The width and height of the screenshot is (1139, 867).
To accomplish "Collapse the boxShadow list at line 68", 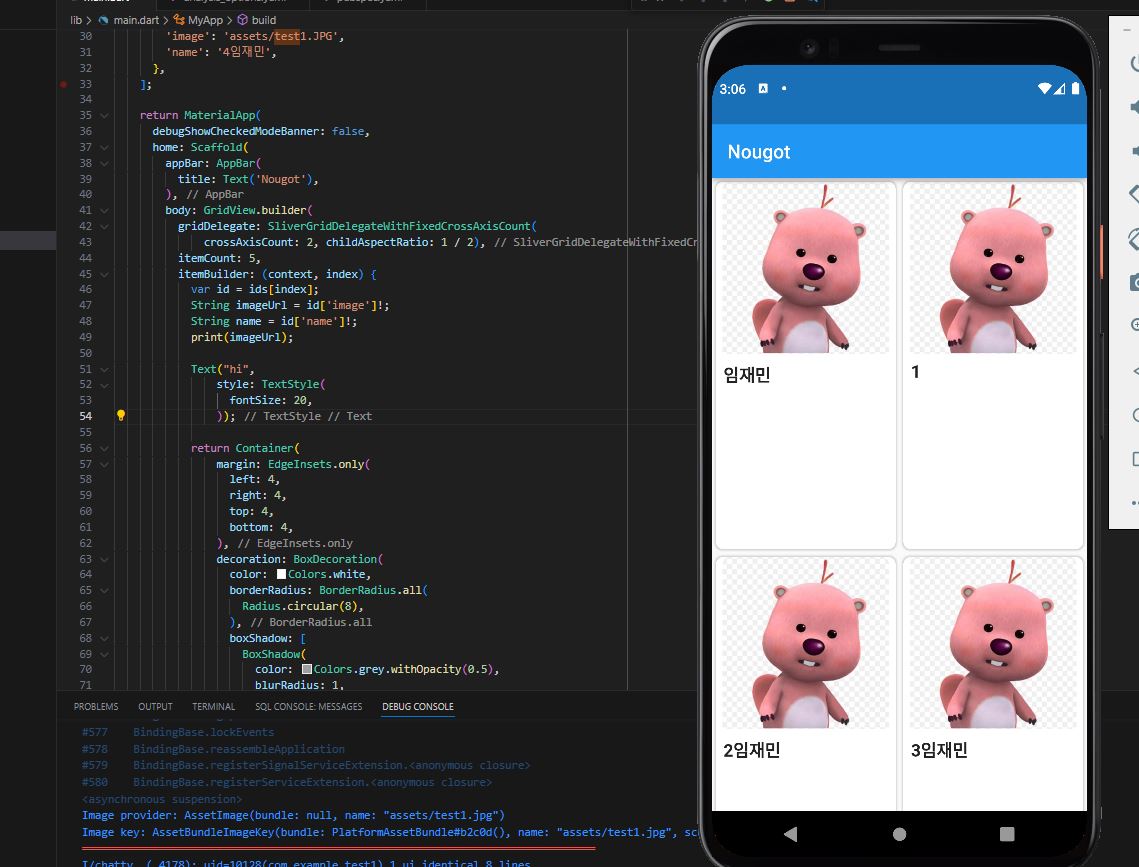I will click(x=105, y=639).
